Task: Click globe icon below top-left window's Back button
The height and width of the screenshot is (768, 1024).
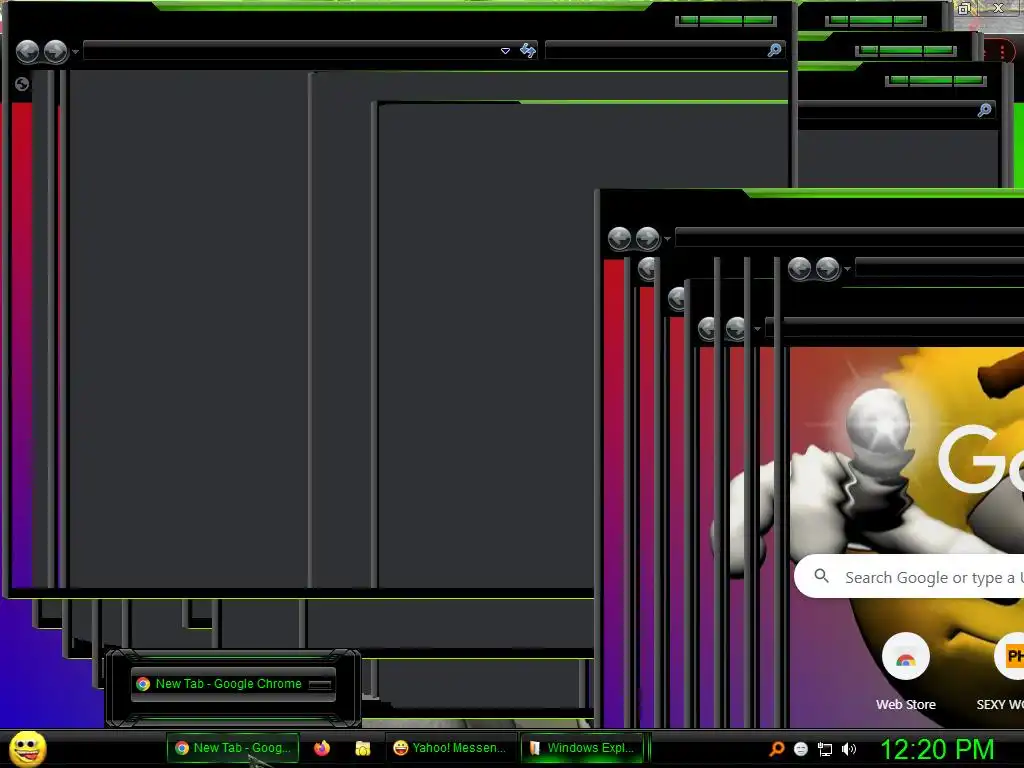Action: [22, 84]
